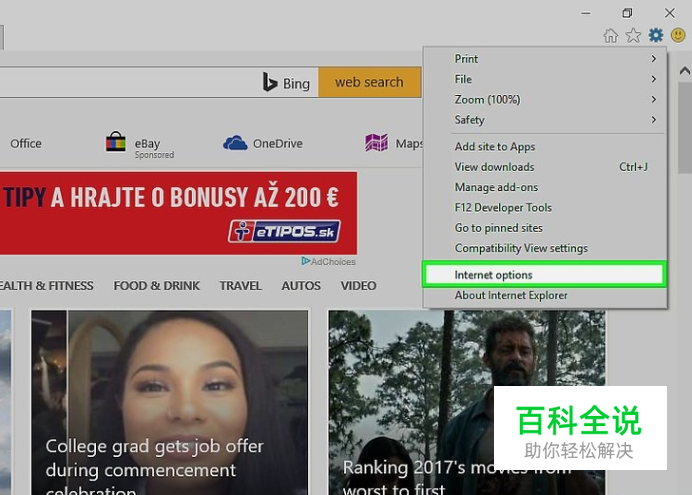The height and width of the screenshot is (495, 692).
Task: Expand the File submenu arrow
Action: point(654,79)
